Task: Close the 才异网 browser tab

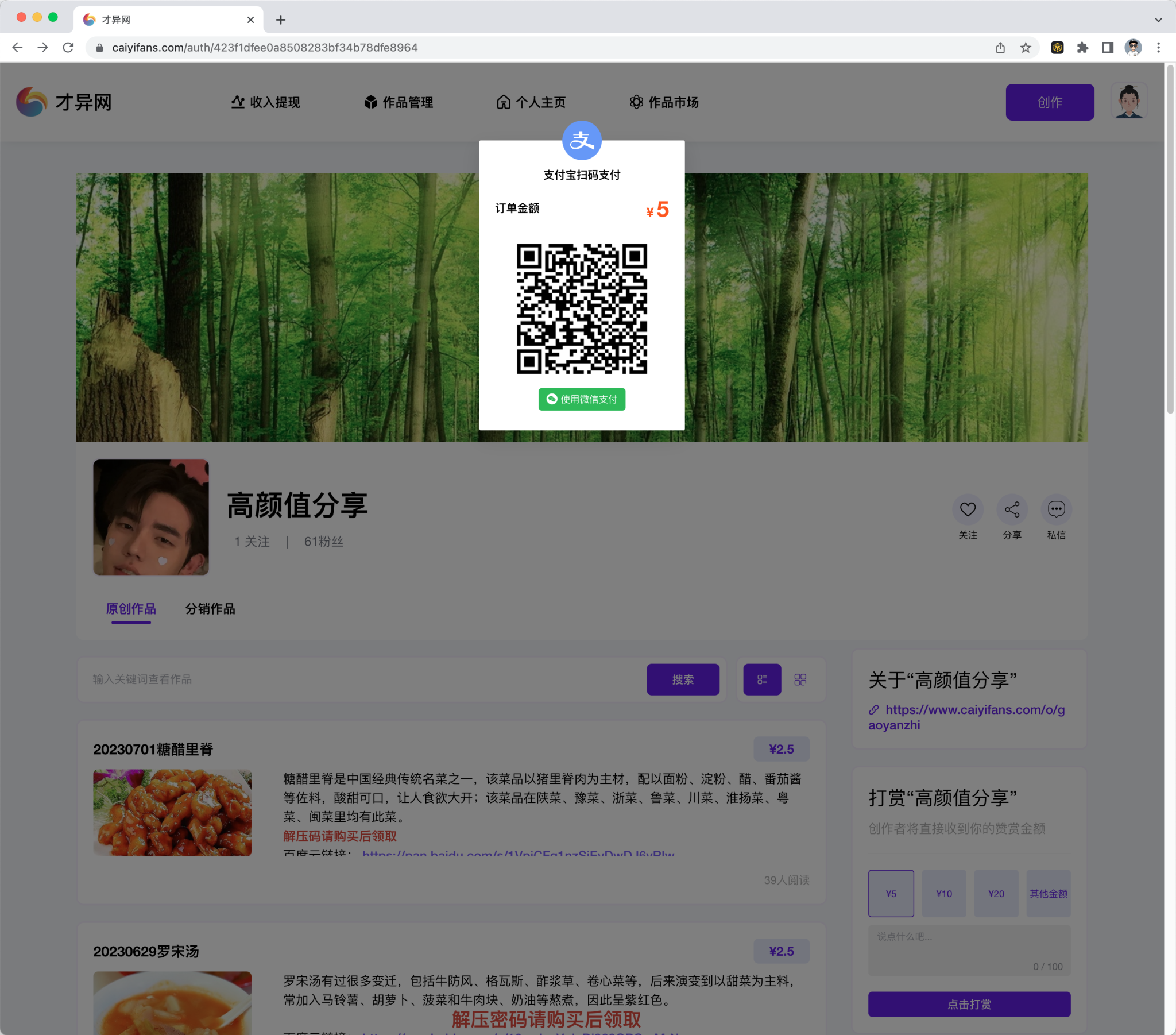Action: click(x=250, y=20)
